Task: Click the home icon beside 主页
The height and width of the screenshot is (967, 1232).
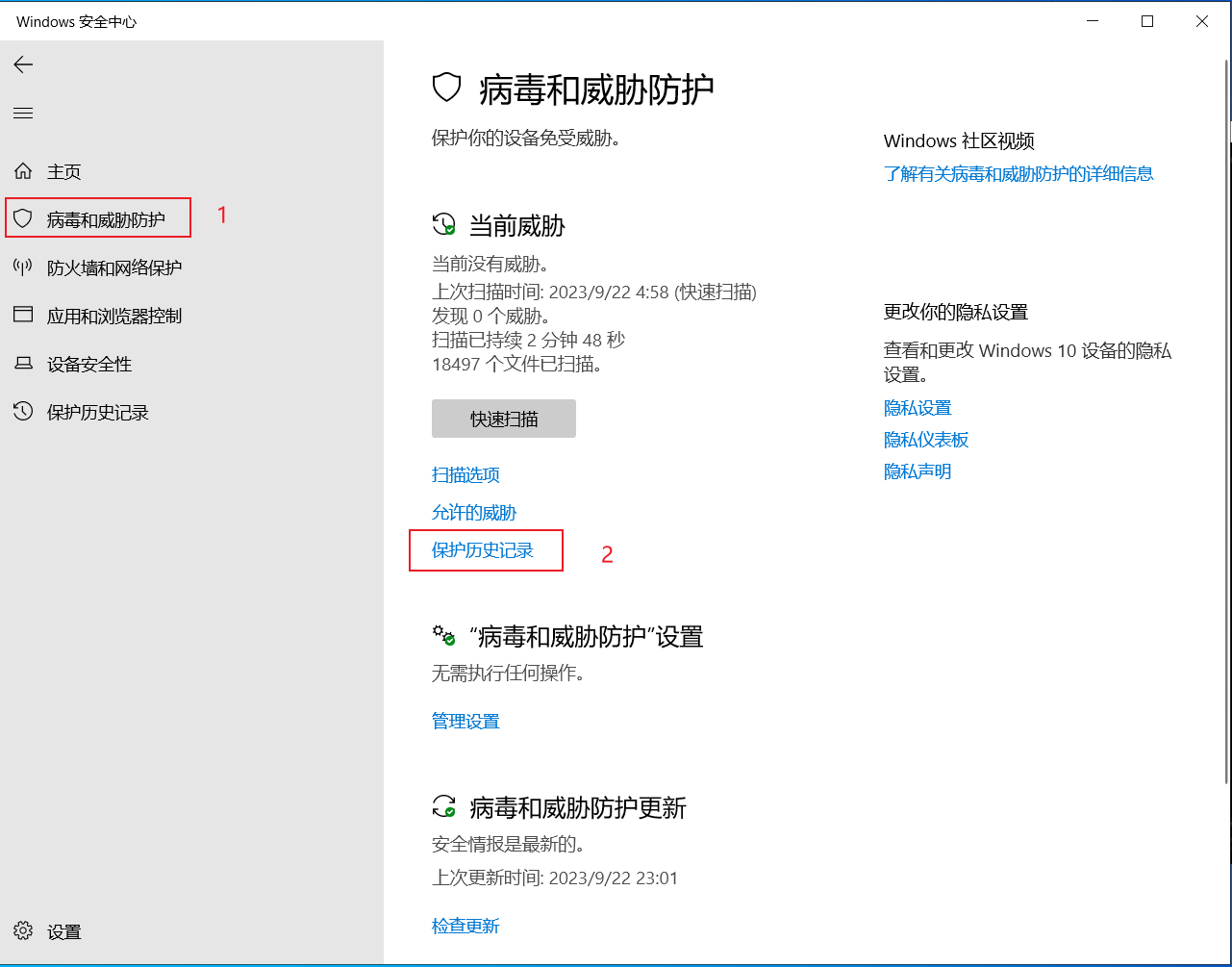Action: (x=23, y=171)
